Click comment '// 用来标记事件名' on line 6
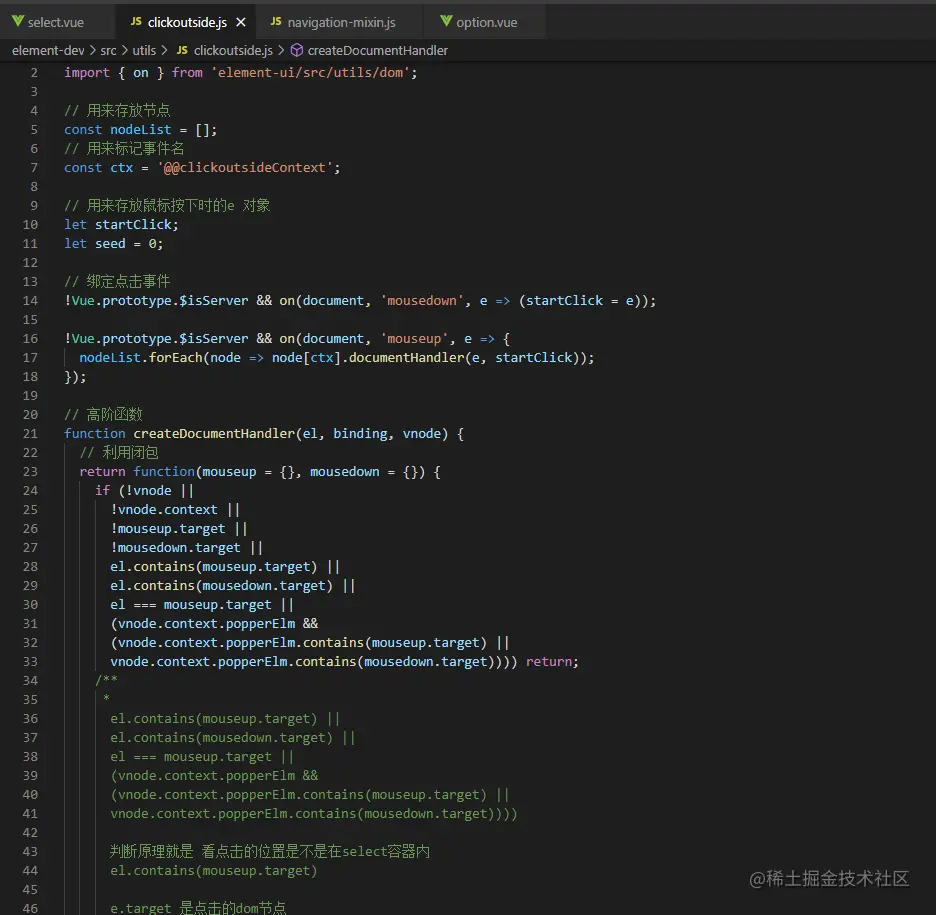 pyautogui.click(x=124, y=149)
